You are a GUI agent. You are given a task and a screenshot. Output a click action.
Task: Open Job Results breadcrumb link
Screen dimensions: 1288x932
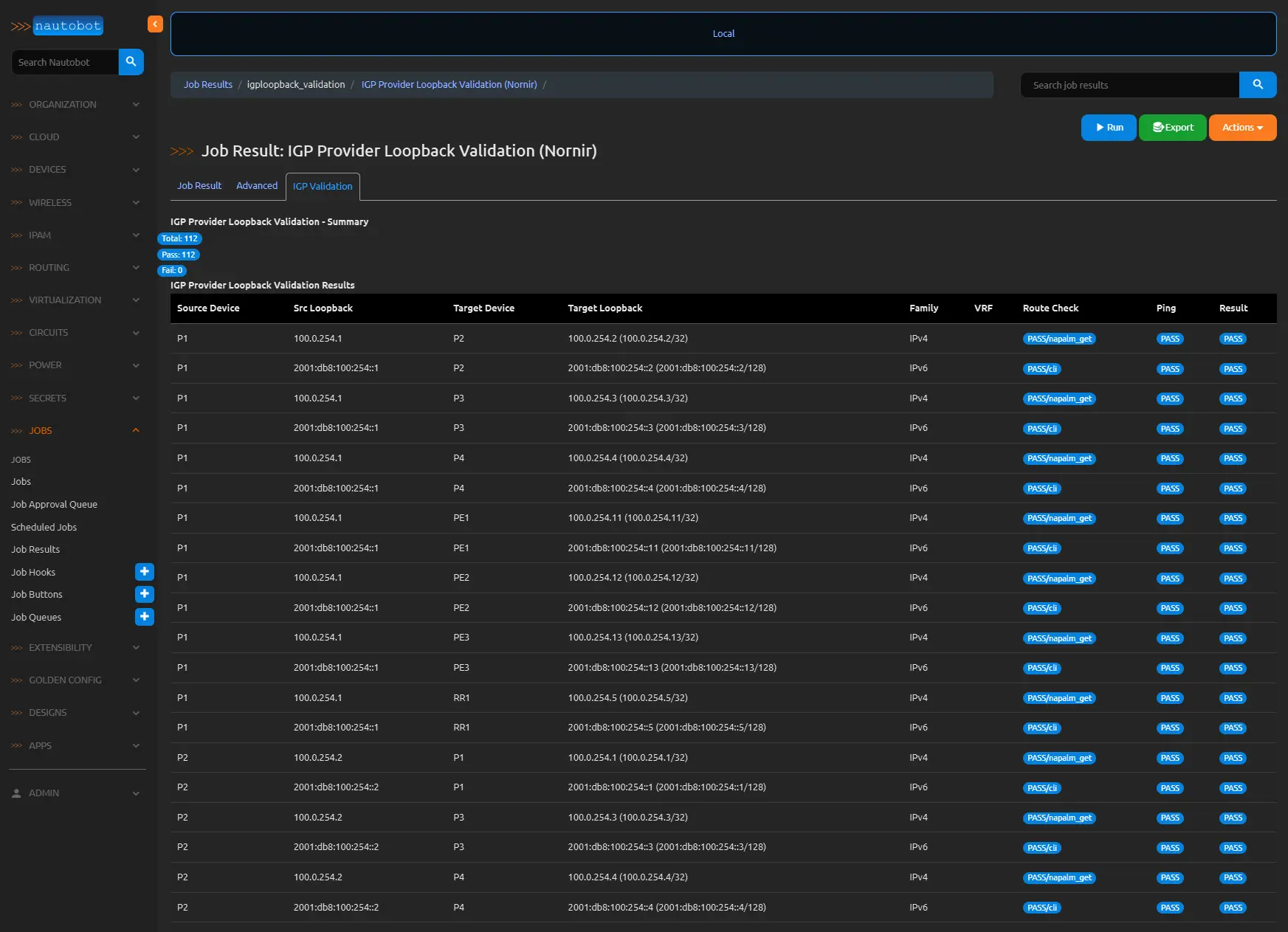(207, 85)
